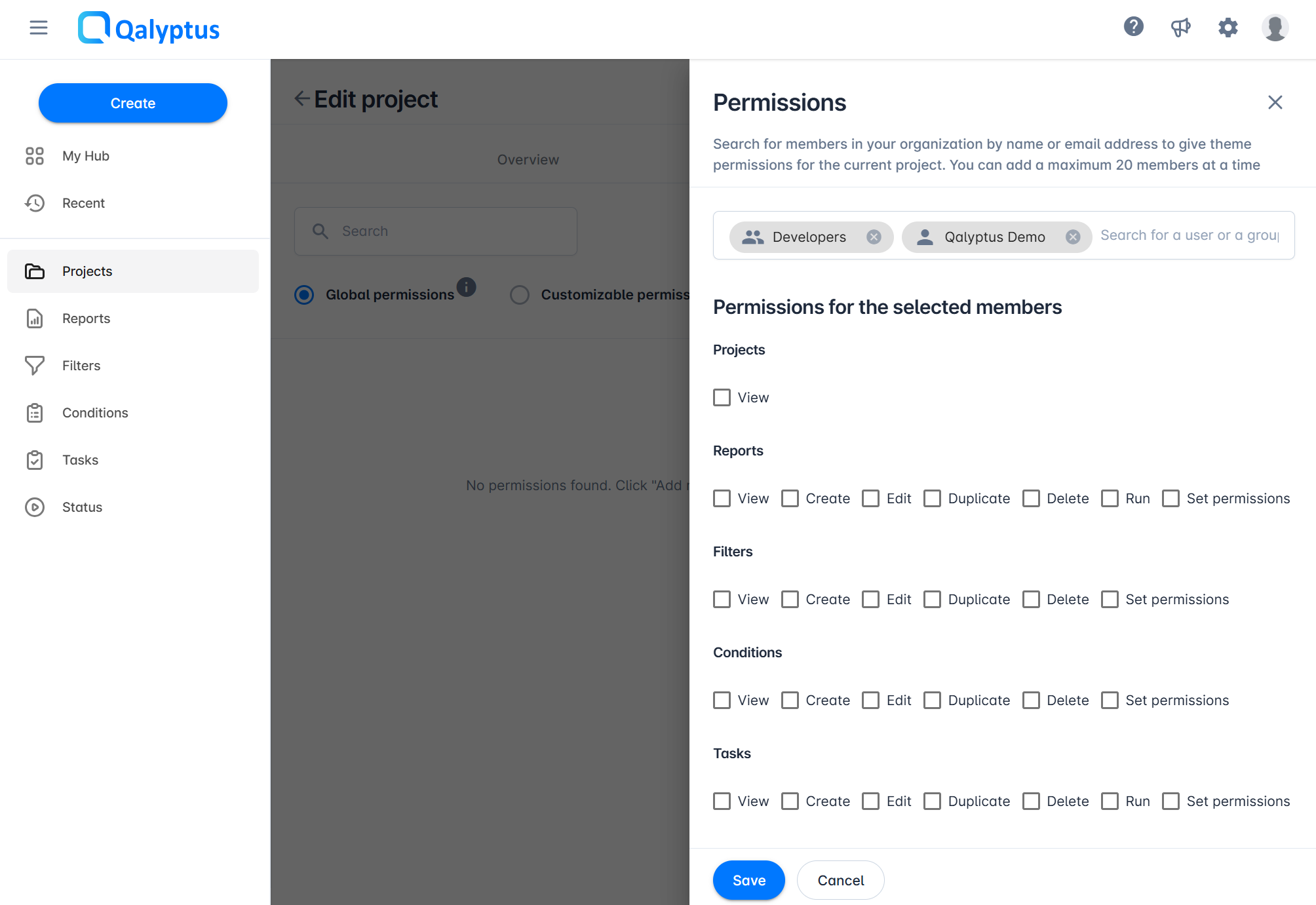Screen dimensions: 1316x905
Task: Enable View permission under Projects
Action: pyautogui.click(x=722, y=397)
